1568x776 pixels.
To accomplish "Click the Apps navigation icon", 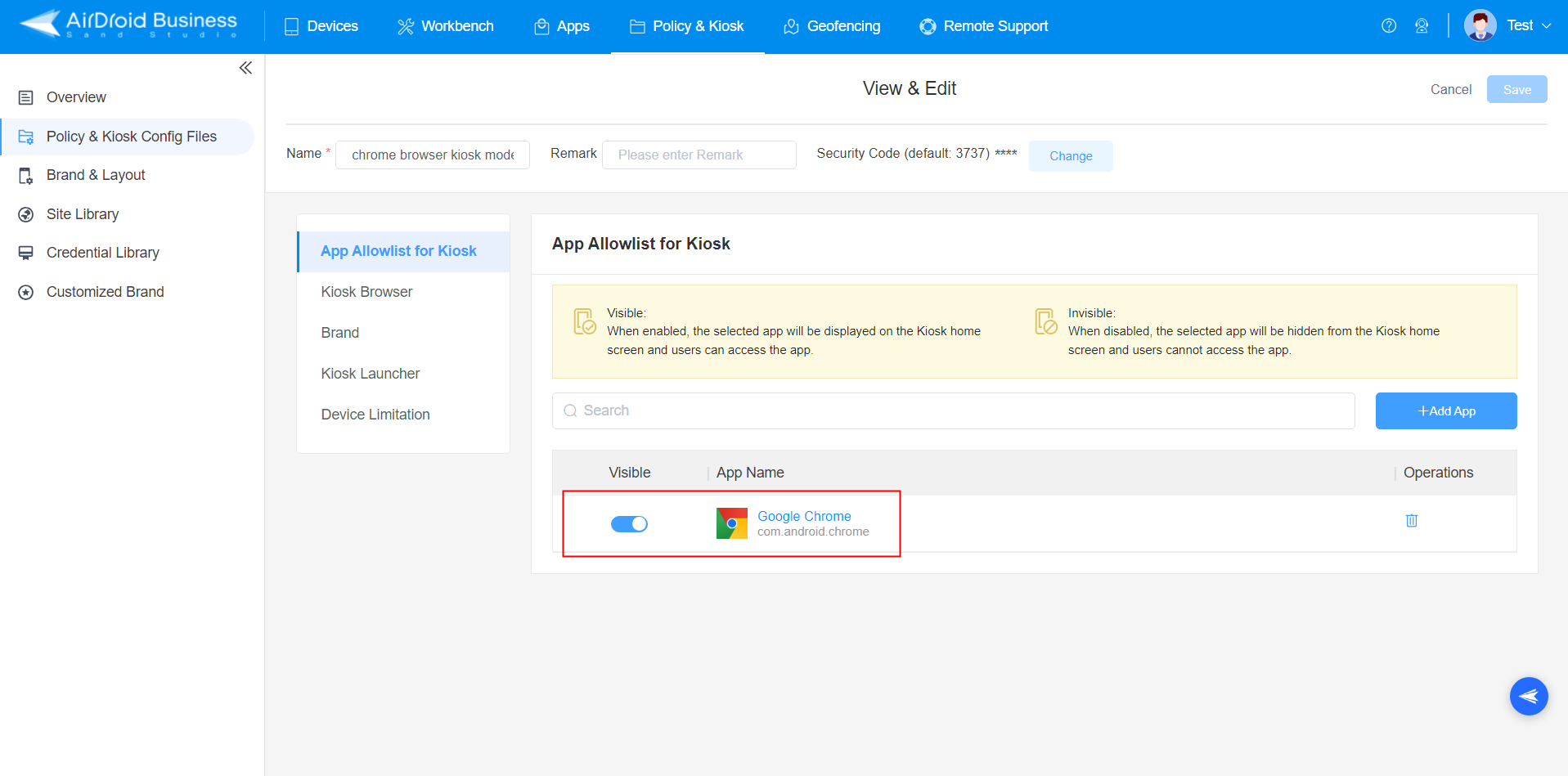I will pos(541,25).
